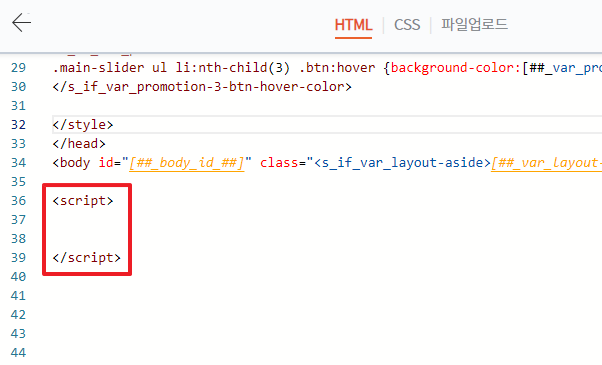Viewport: 602px width, 365px height.
Task: Click the back arrow icon
Action: point(22,23)
